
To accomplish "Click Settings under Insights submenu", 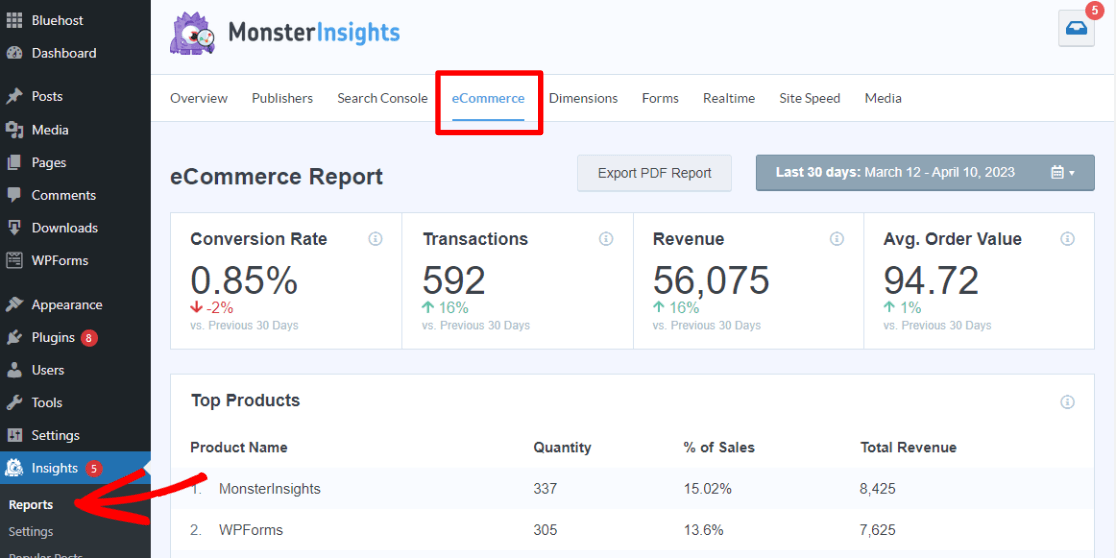I will [31, 532].
